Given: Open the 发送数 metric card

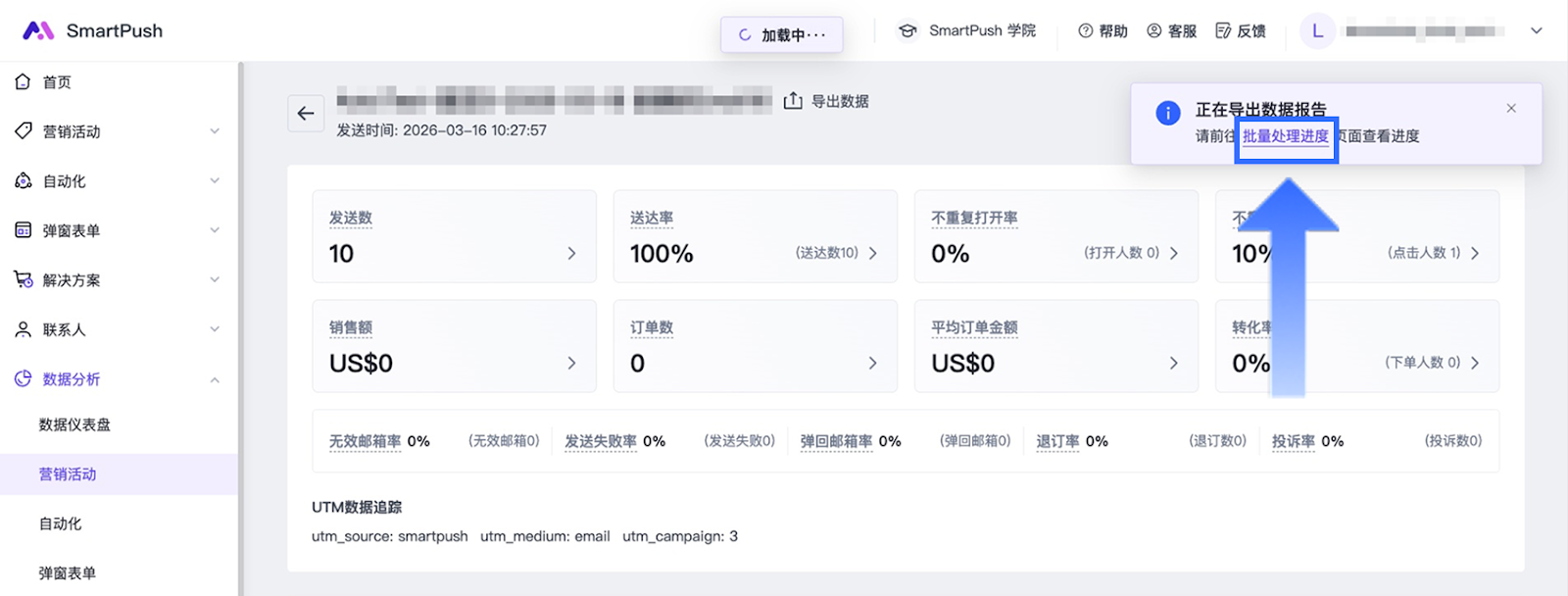Looking at the screenshot, I should pyautogui.click(x=454, y=236).
